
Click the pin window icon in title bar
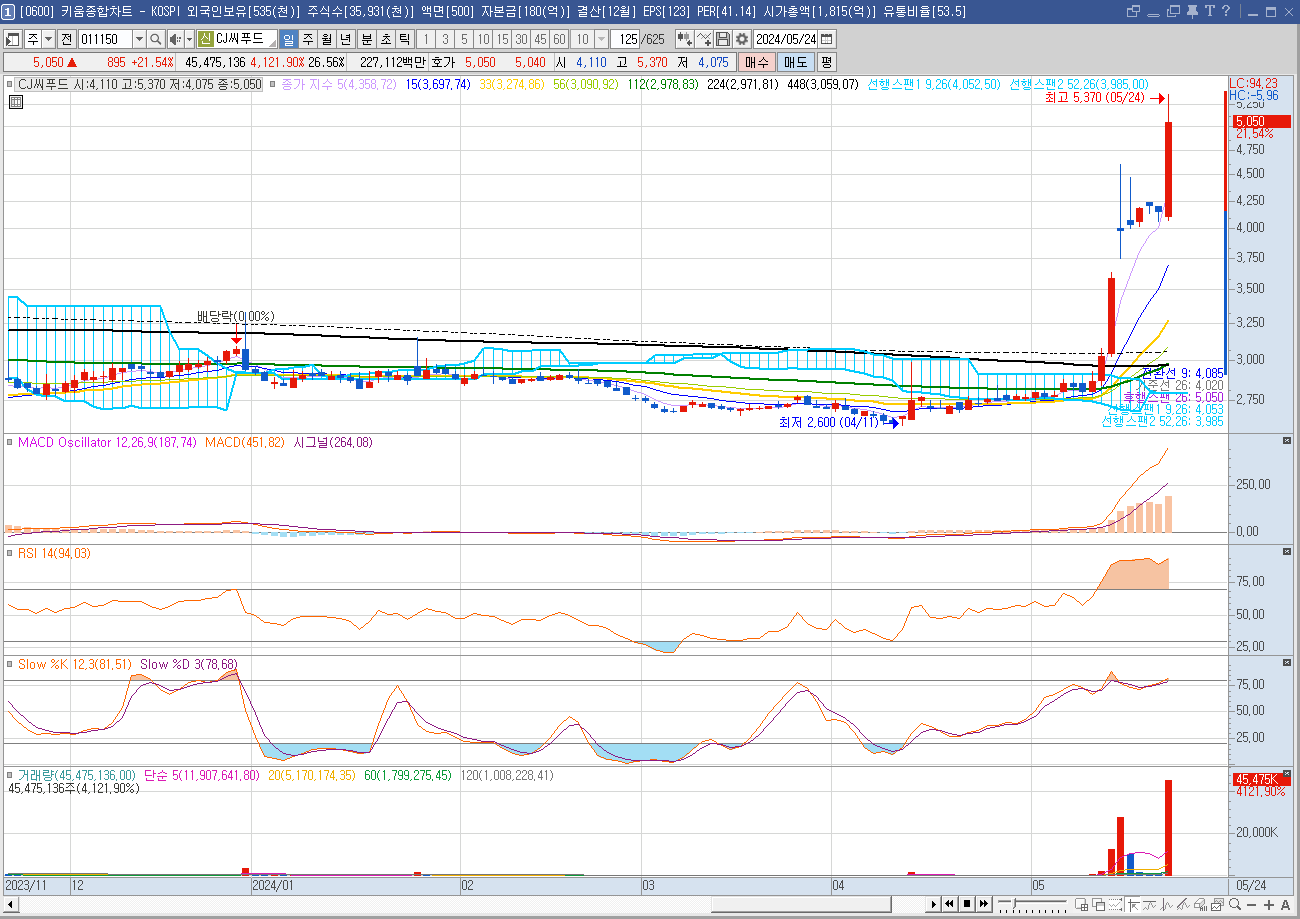coord(1192,12)
